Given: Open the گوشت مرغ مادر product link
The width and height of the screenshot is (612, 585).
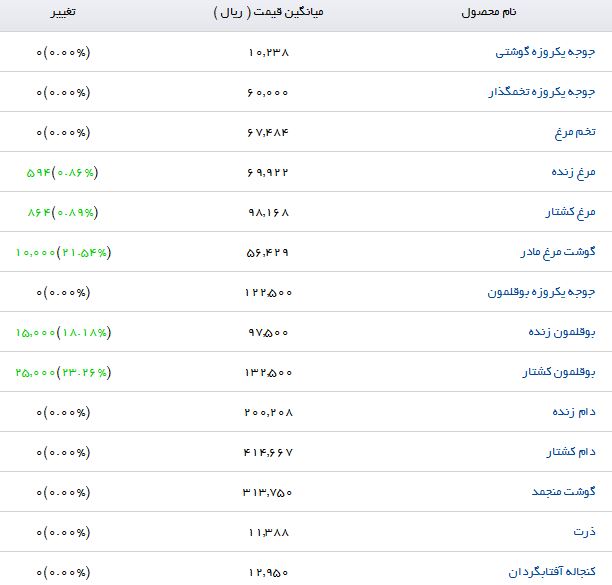Looking at the screenshot, I should 558,252.
